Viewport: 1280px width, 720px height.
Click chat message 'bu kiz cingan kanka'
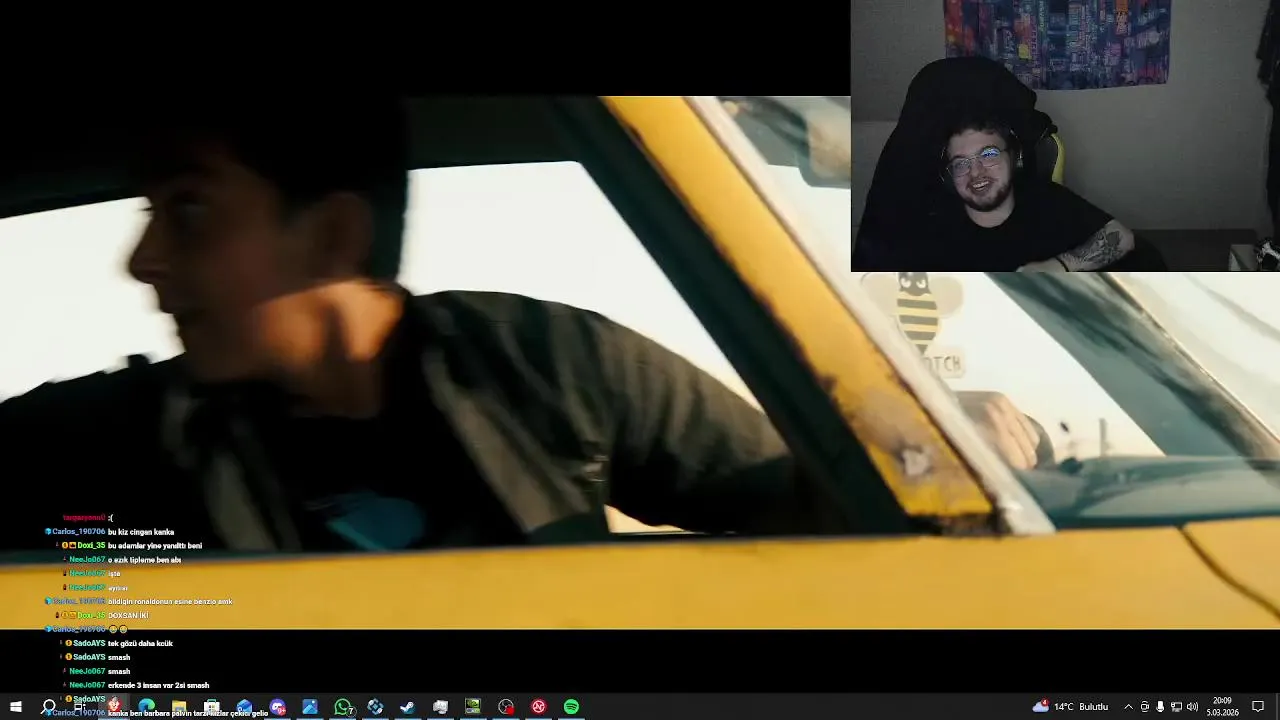pos(141,532)
